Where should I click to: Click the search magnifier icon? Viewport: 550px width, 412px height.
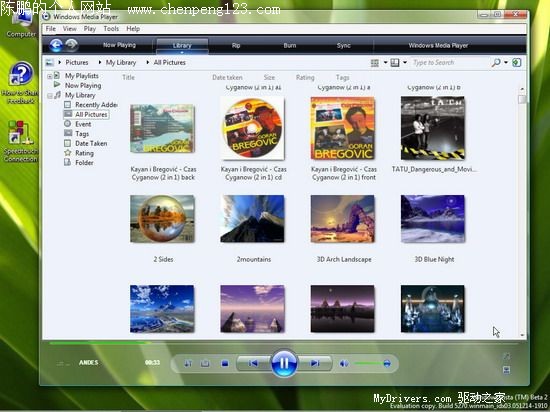(496, 62)
